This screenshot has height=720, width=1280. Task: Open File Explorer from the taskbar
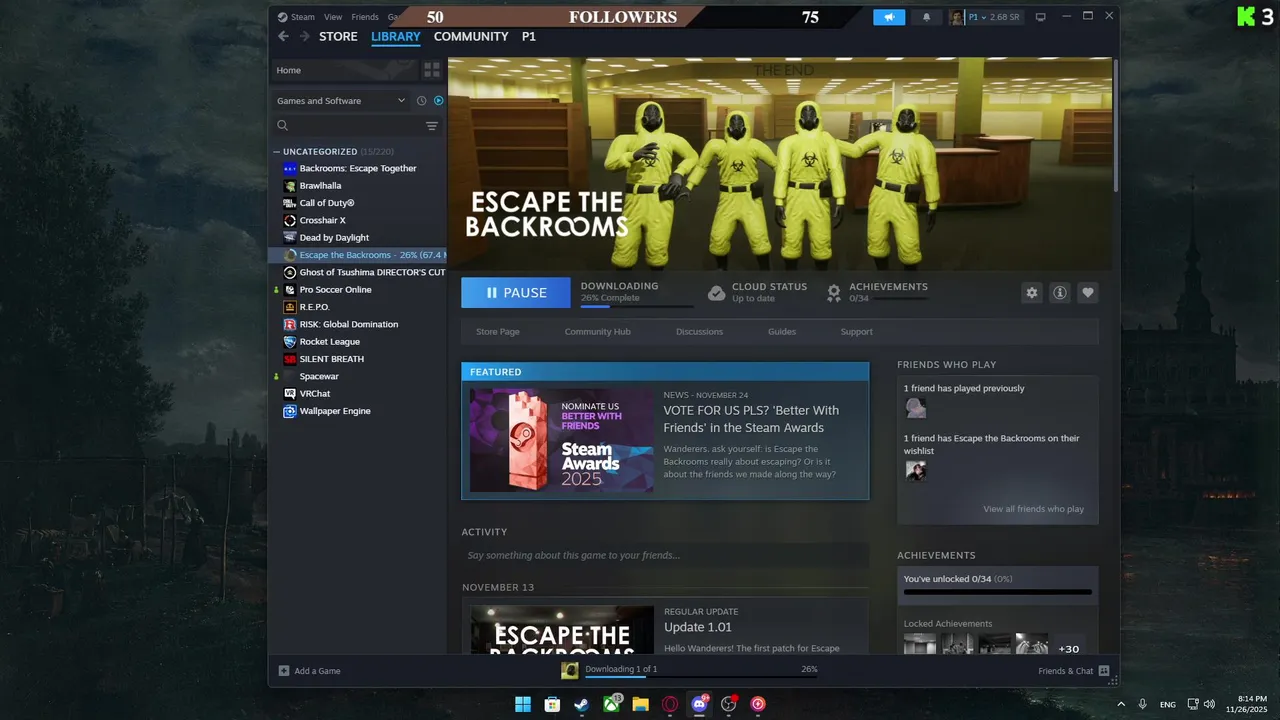640,704
